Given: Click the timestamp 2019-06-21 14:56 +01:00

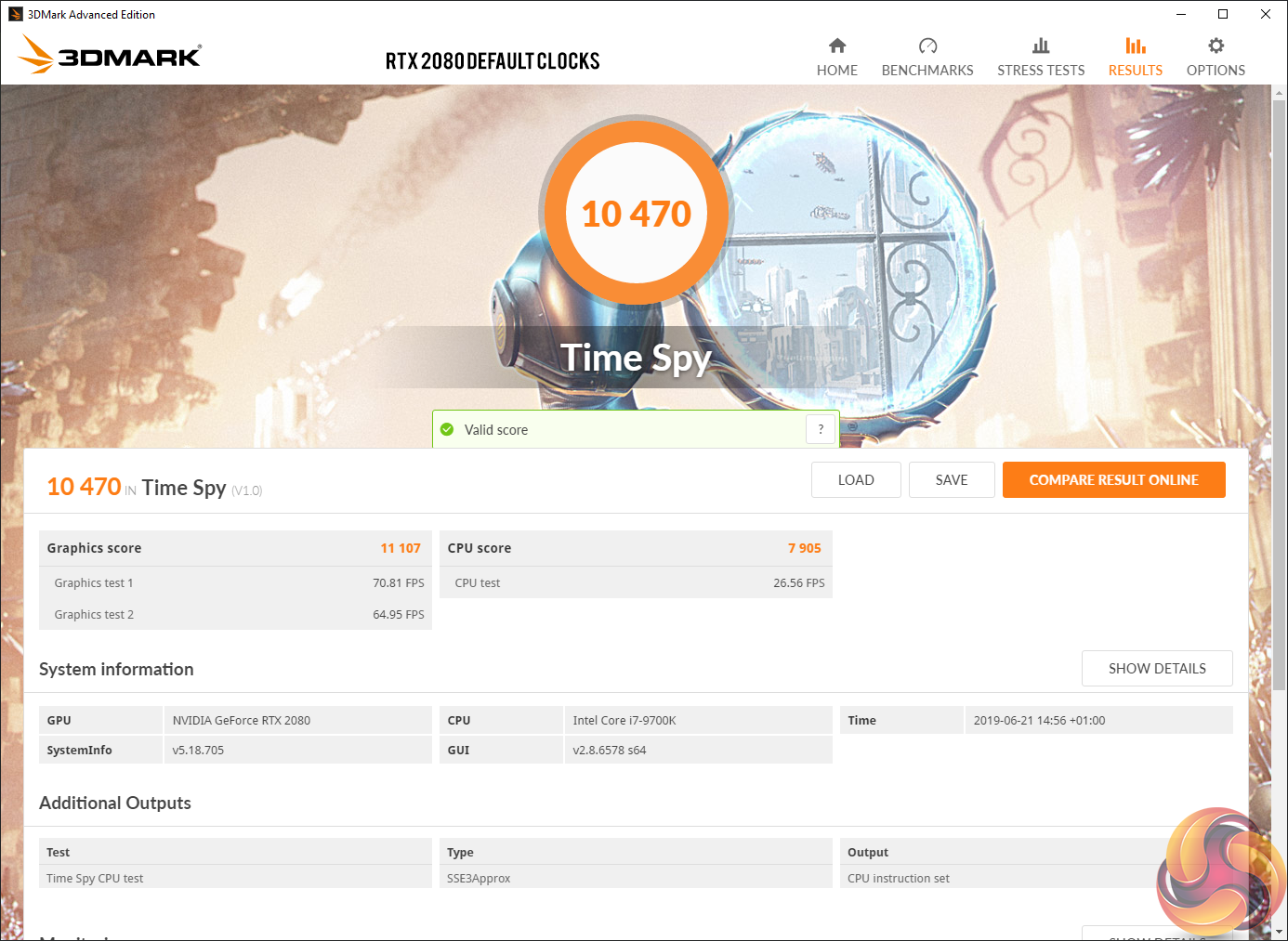Looking at the screenshot, I should [x=1040, y=720].
